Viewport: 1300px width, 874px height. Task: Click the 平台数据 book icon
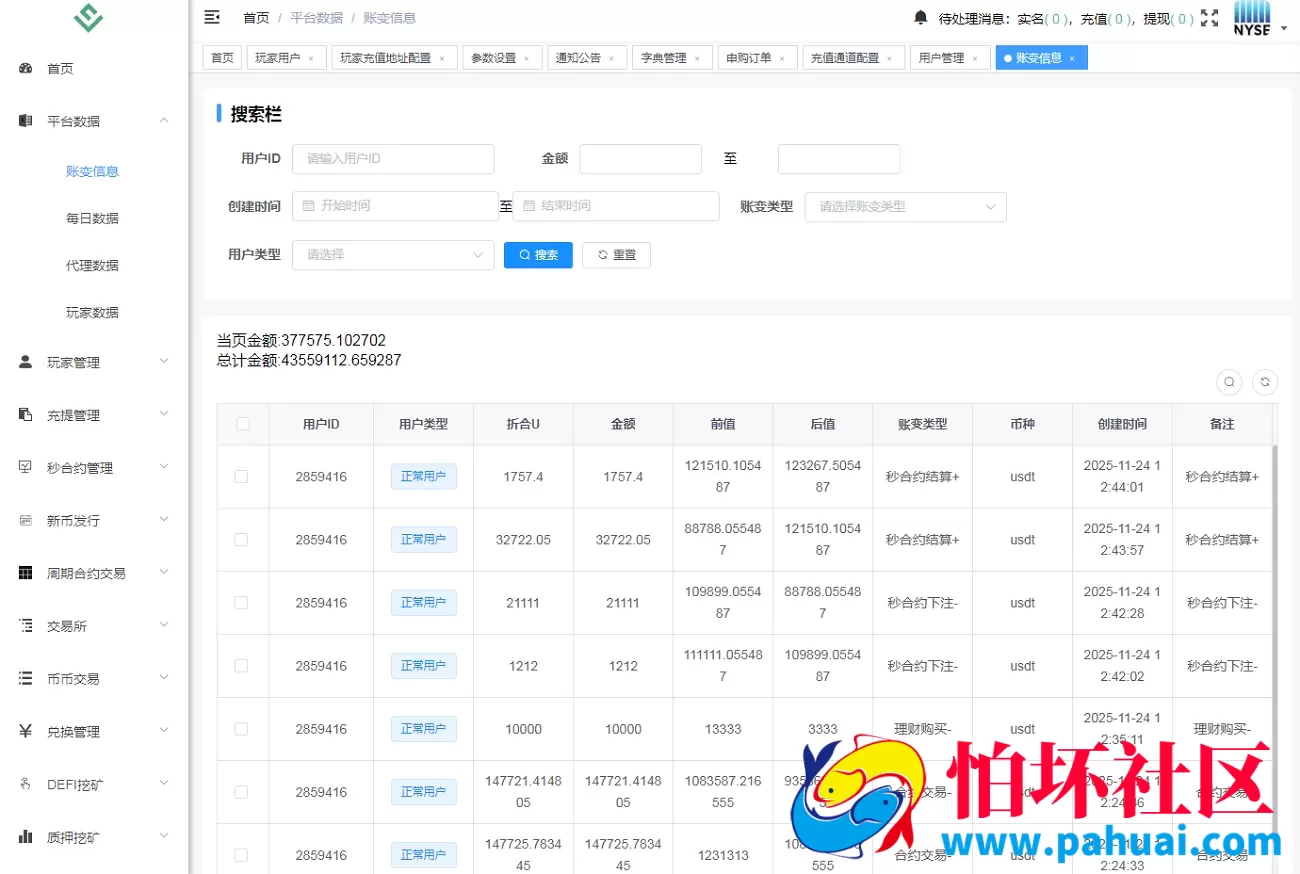26,121
